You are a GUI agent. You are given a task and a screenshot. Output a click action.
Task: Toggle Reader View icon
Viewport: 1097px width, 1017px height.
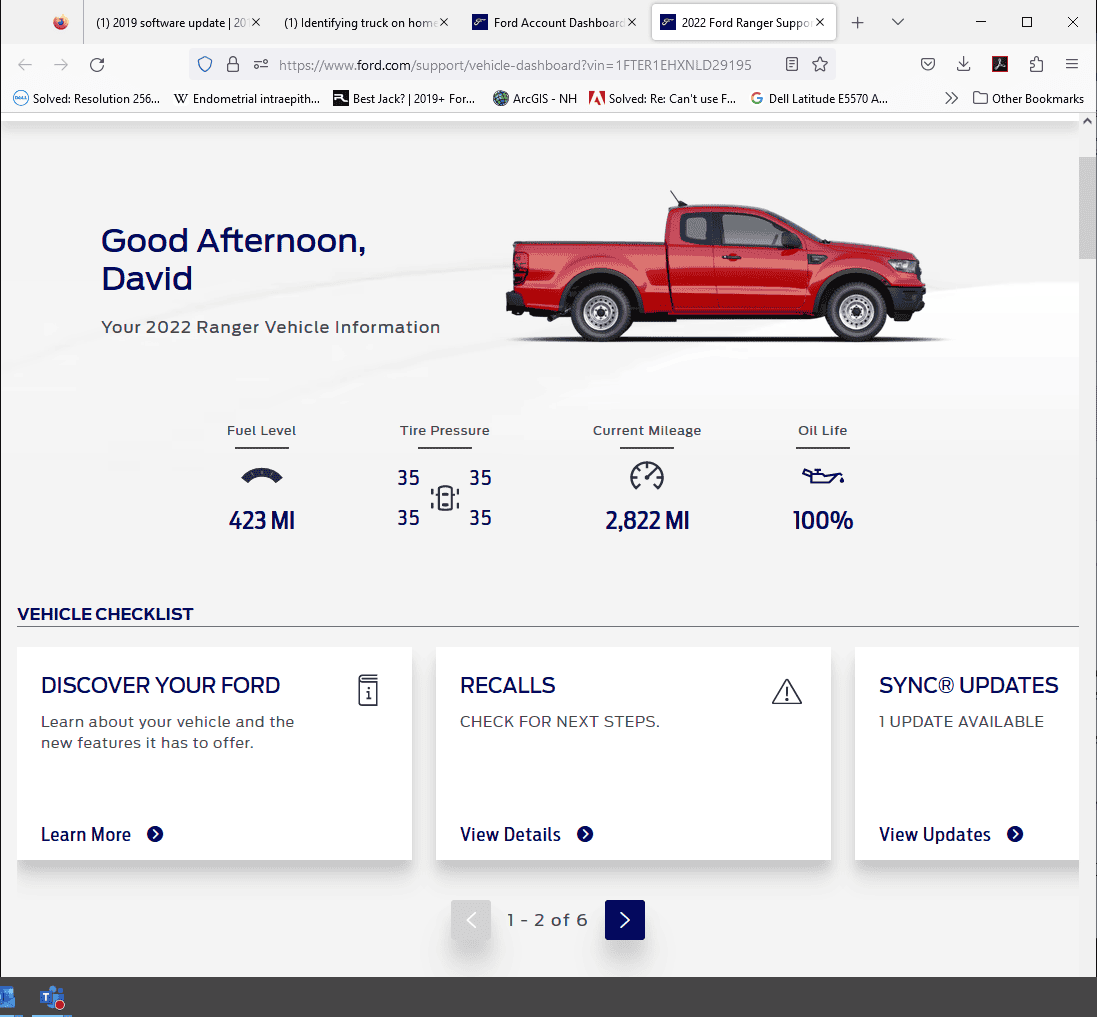point(791,65)
